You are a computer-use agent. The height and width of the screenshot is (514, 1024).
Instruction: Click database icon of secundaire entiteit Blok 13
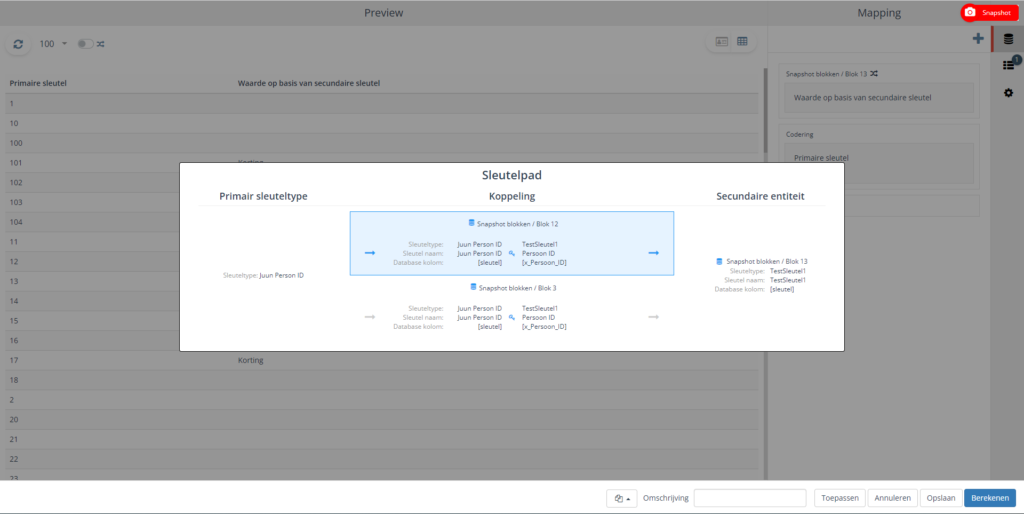click(x=720, y=261)
